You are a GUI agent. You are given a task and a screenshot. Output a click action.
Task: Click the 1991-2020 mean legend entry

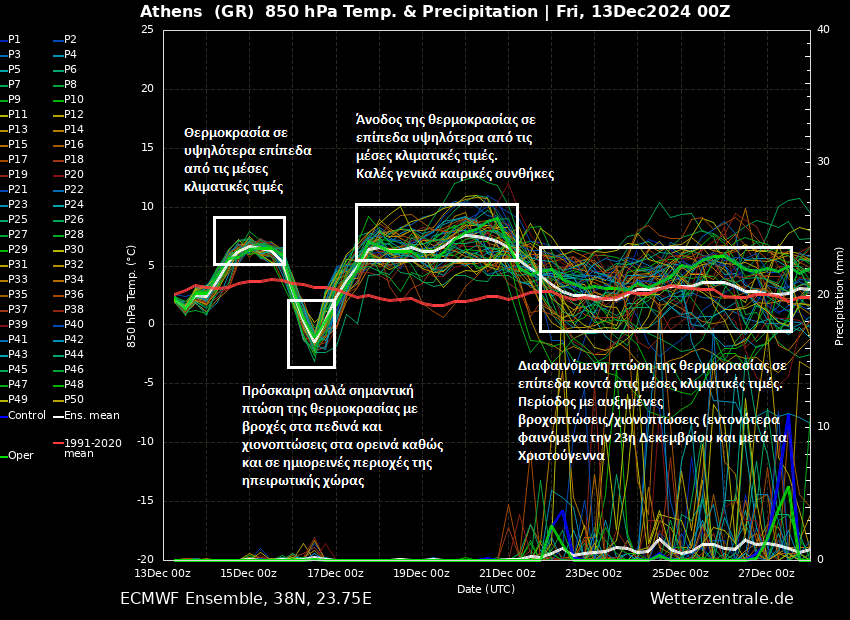click(87, 448)
